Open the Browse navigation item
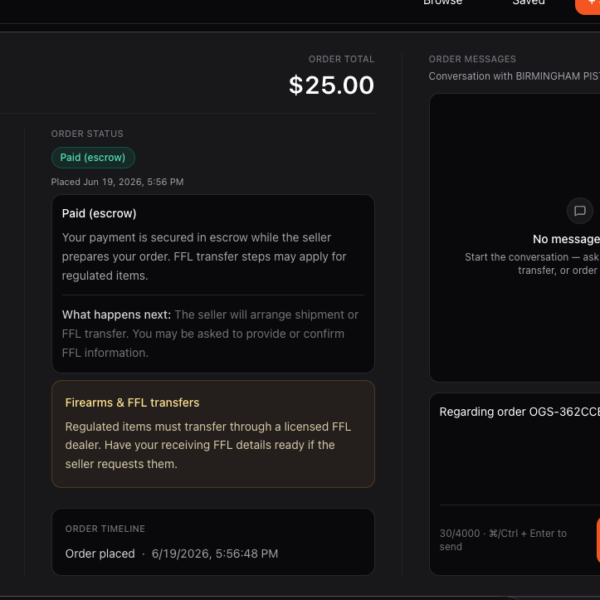Screen dimensions: 600x600 443,3
